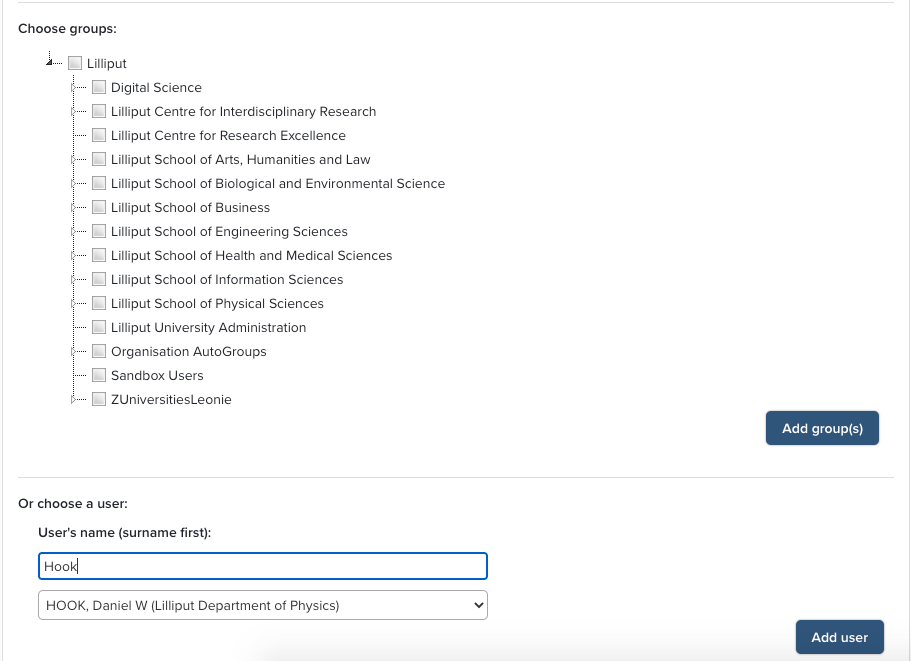The width and height of the screenshot is (911, 661).
Task: Check Lilliput Centre for Research Excellence box
Action: coord(99,136)
